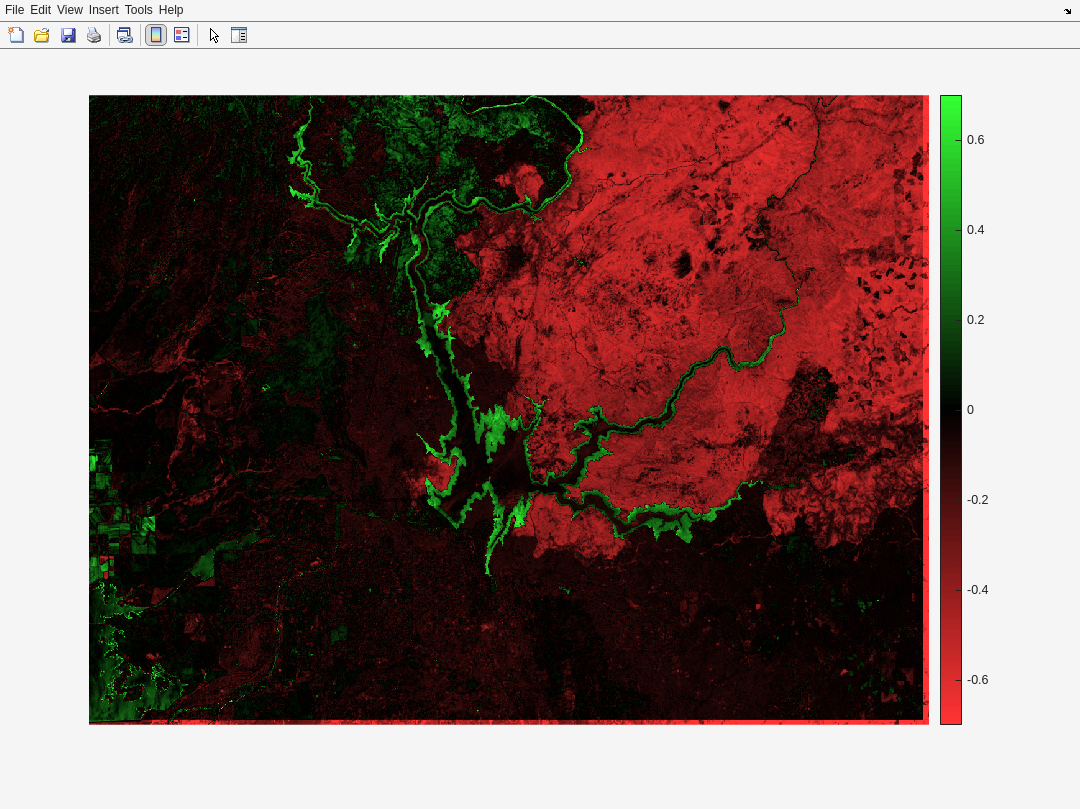
Task: Open the File menu
Action: (14, 10)
